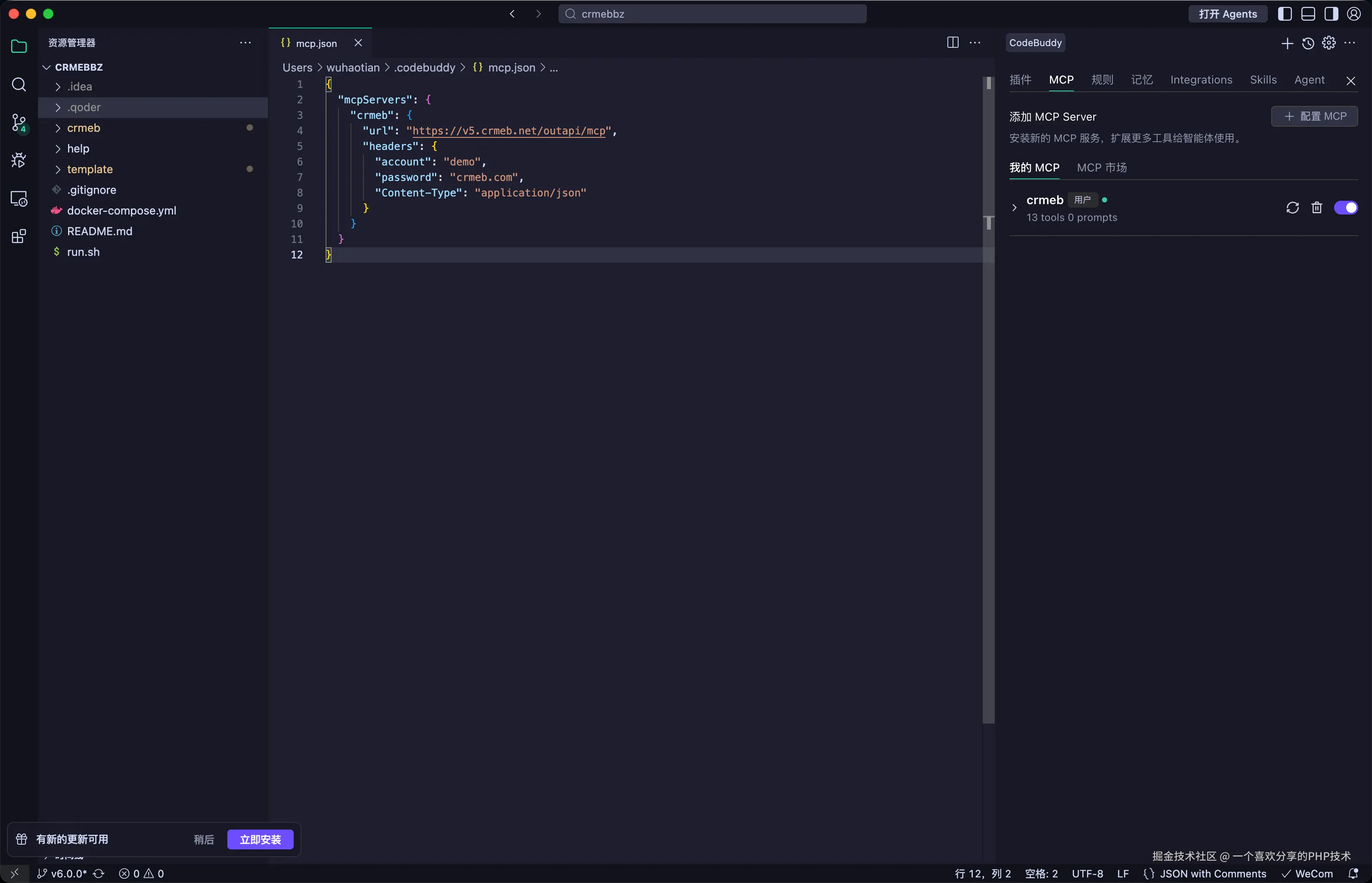This screenshot has width=1372, height=883.
Task: Switch to MCP 市场 tab
Action: tap(1101, 168)
